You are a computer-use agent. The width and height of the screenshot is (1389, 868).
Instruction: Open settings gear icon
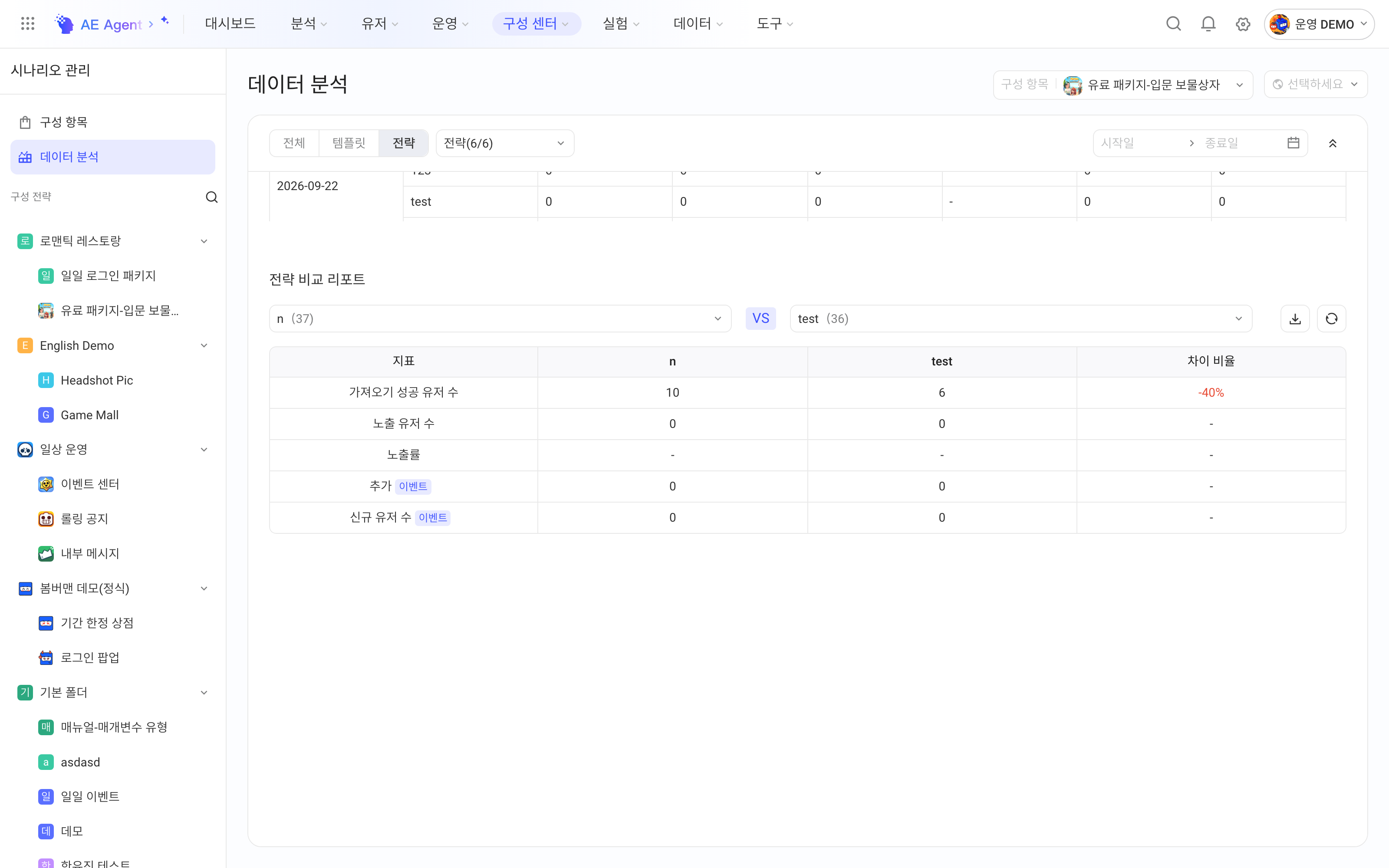(1243, 24)
